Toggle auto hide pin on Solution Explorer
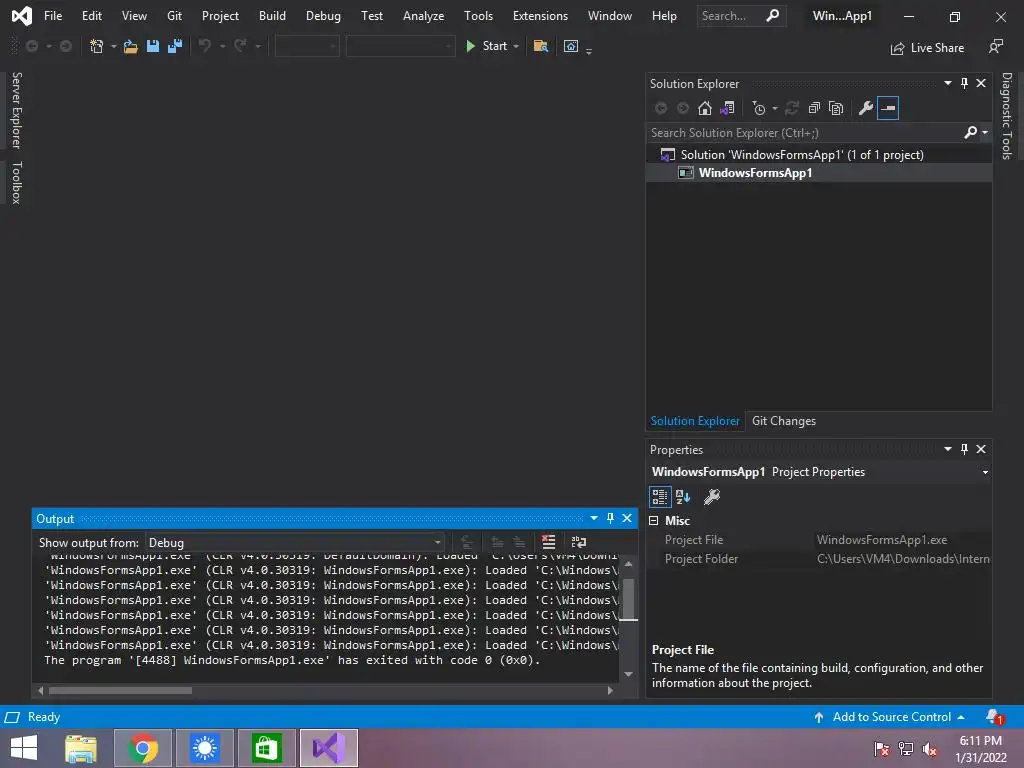 (x=965, y=84)
